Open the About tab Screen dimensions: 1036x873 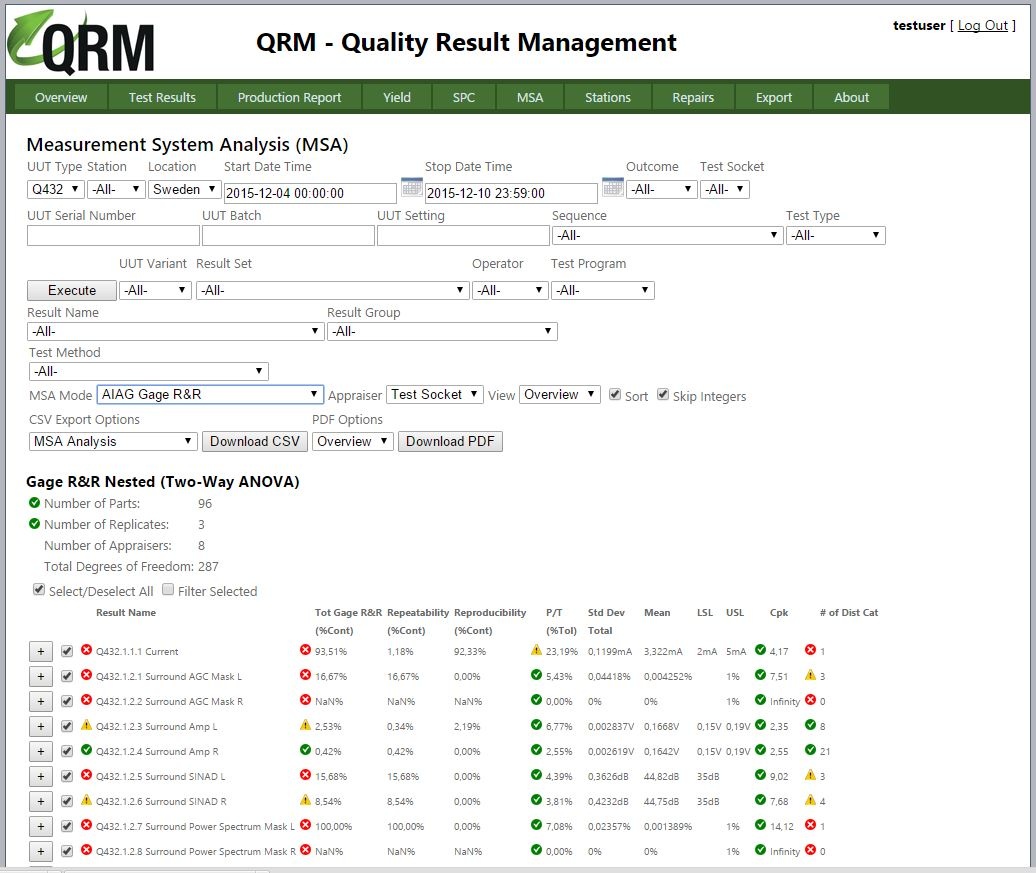[851, 97]
